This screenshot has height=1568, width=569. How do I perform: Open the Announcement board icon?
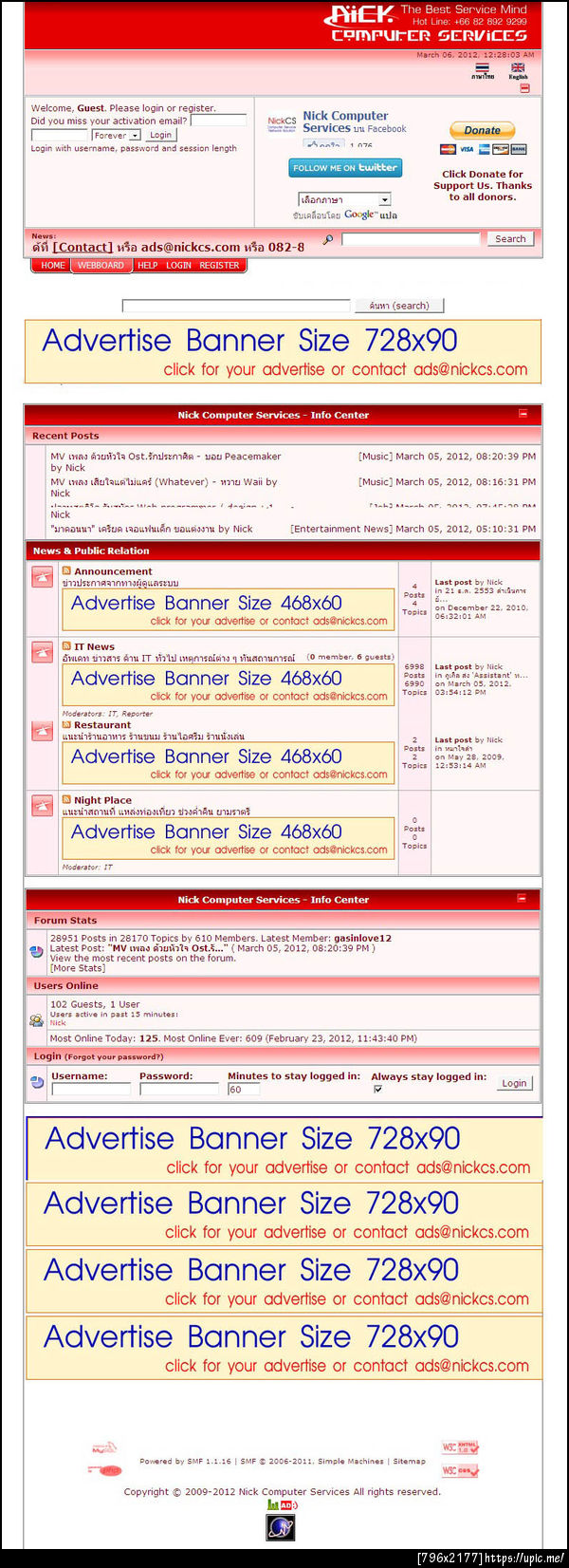click(x=42, y=576)
